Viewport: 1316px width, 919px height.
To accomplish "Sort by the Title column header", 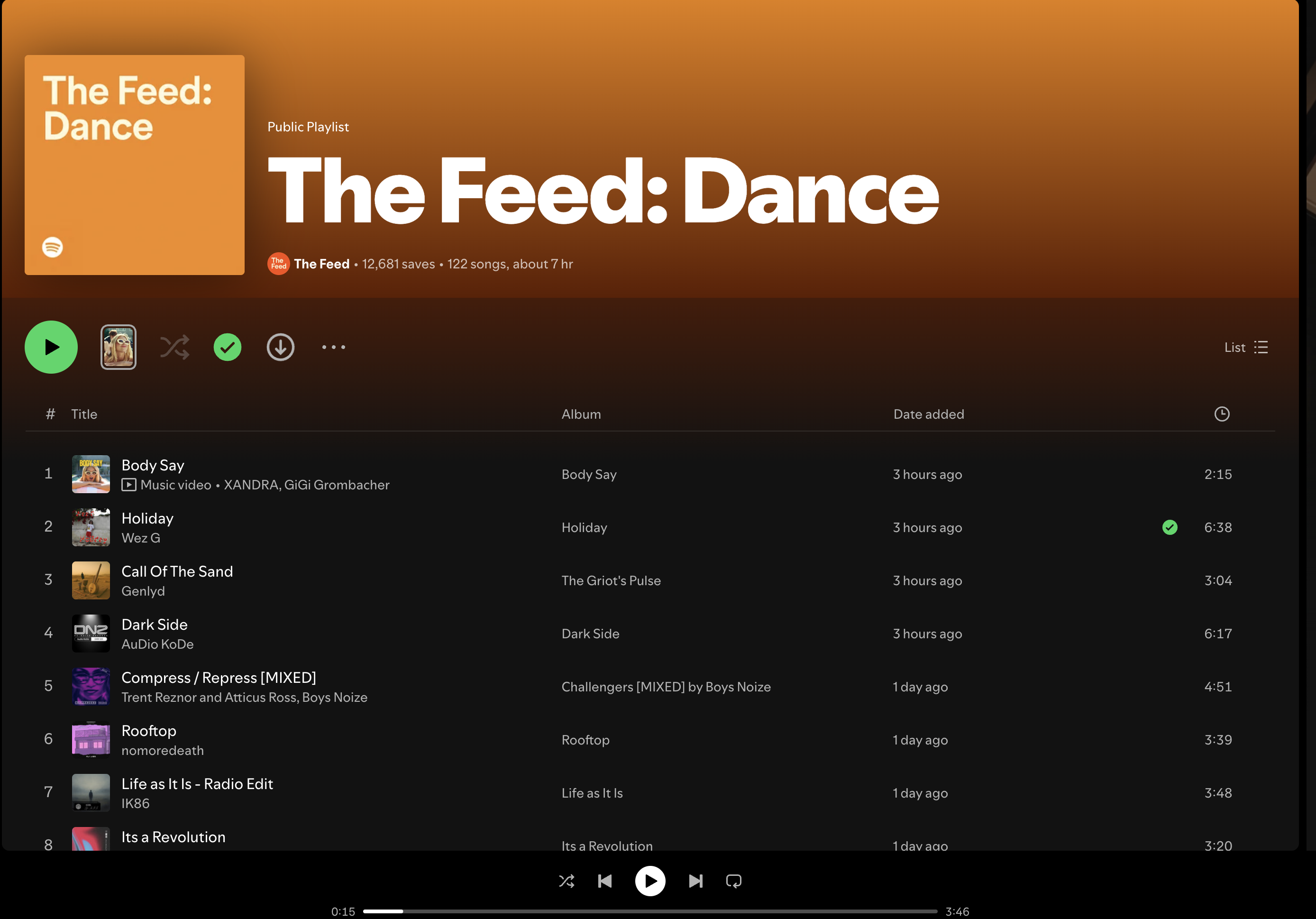I will [x=84, y=414].
